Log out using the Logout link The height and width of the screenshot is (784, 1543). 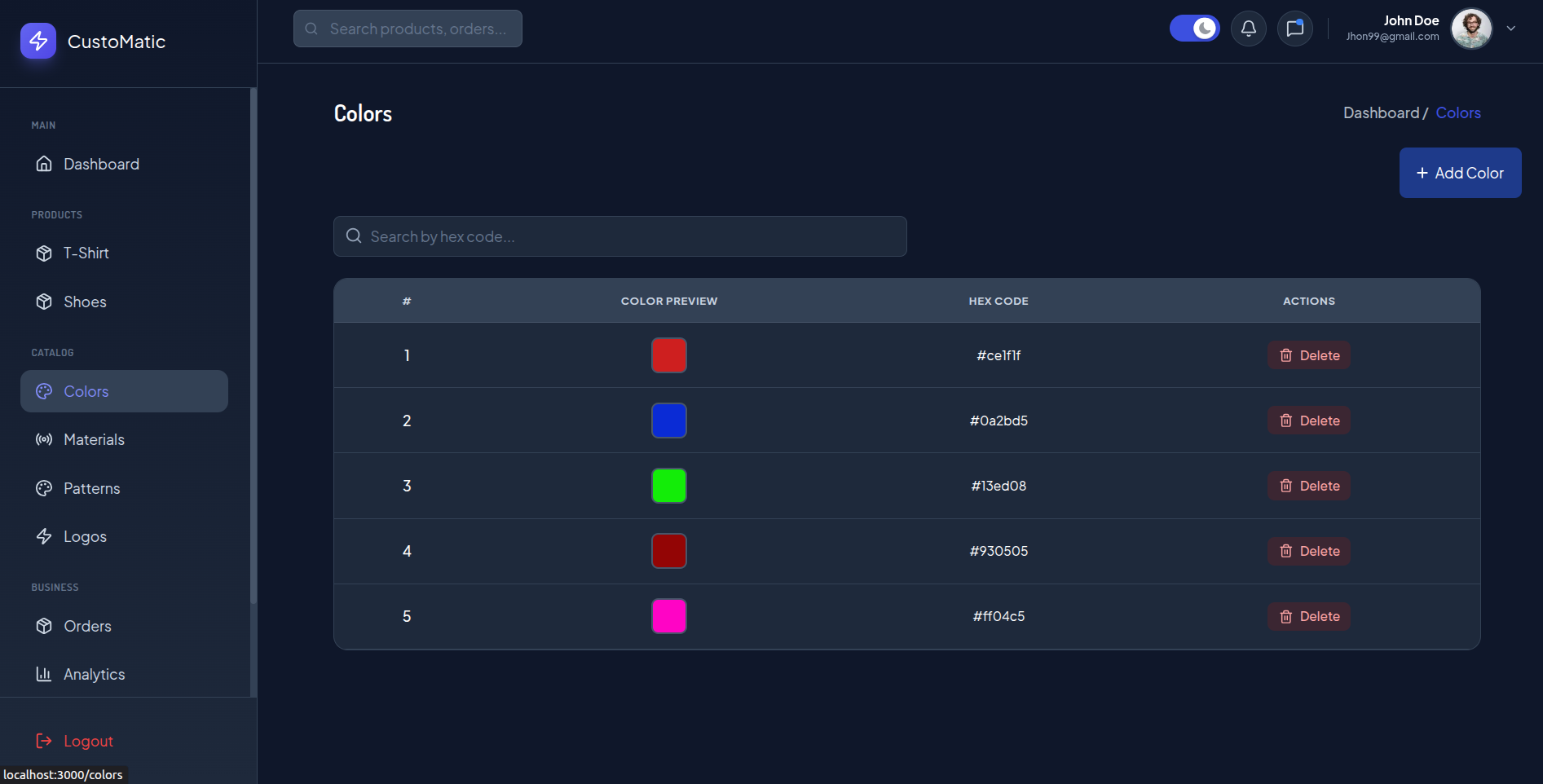pyautogui.click(x=74, y=741)
